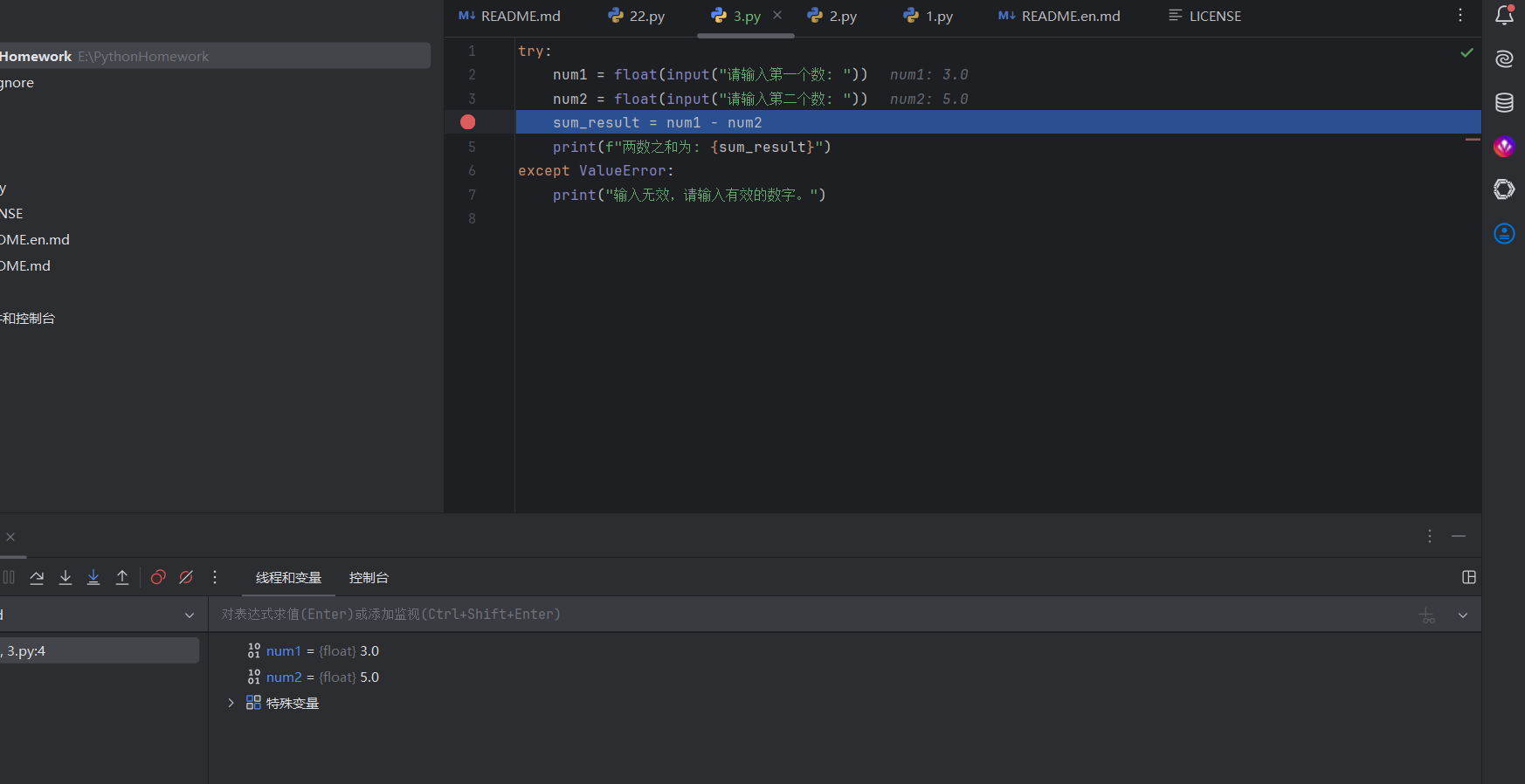The height and width of the screenshot is (784, 1525).
Task: Expand the 特殊变量 node
Action: click(x=231, y=703)
